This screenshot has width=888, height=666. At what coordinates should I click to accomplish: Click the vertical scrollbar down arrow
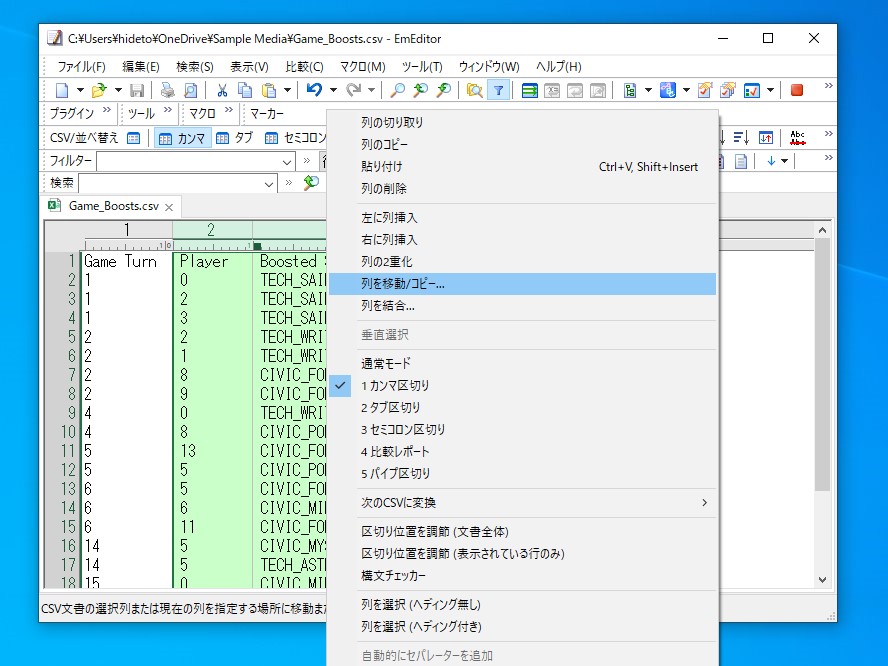[822, 578]
